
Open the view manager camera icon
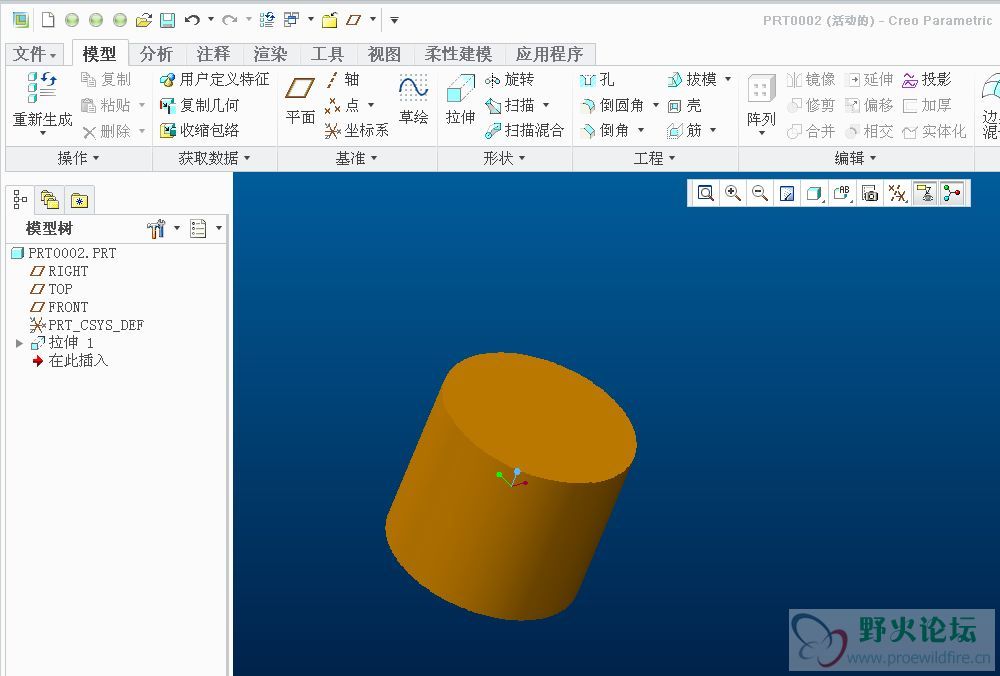870,193
